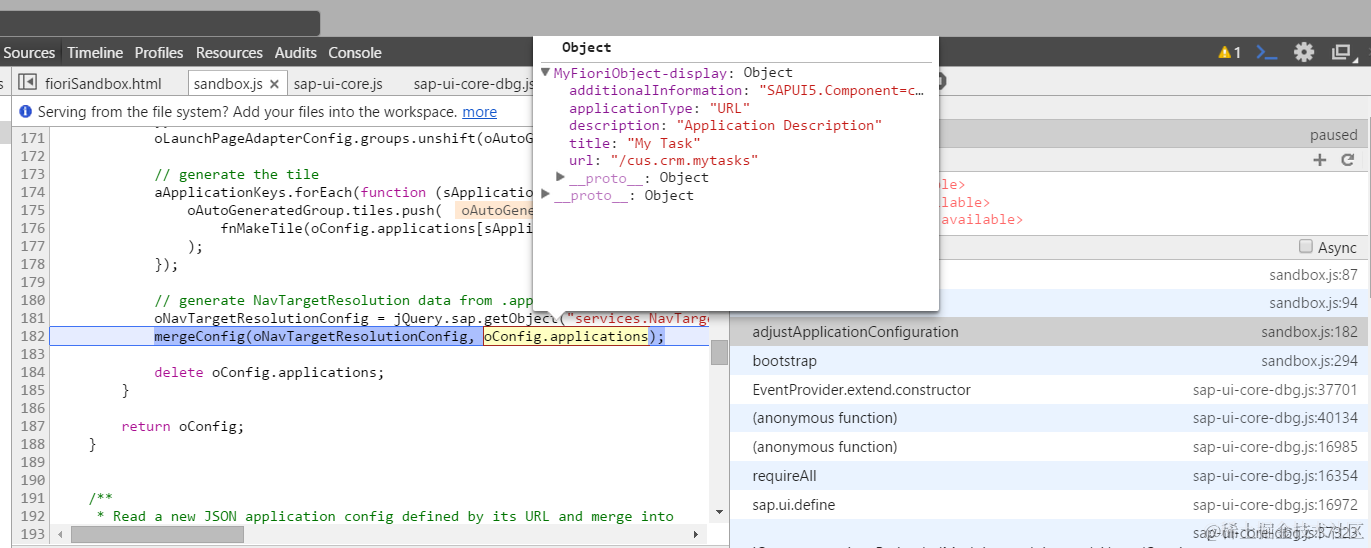
Task: Click the 'delete oConfig.applications' statement
Action: pyautogui.click(x=269, y=372)
